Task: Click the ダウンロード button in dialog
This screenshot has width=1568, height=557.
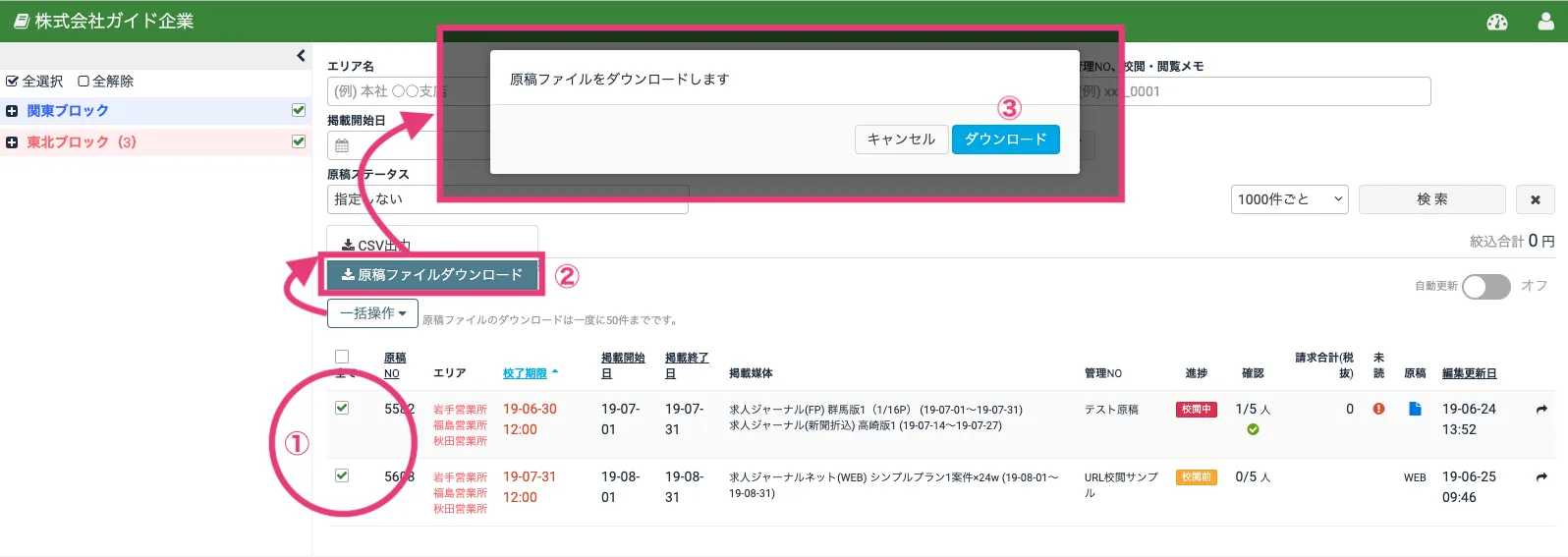Action: [x=1006, y=139]
